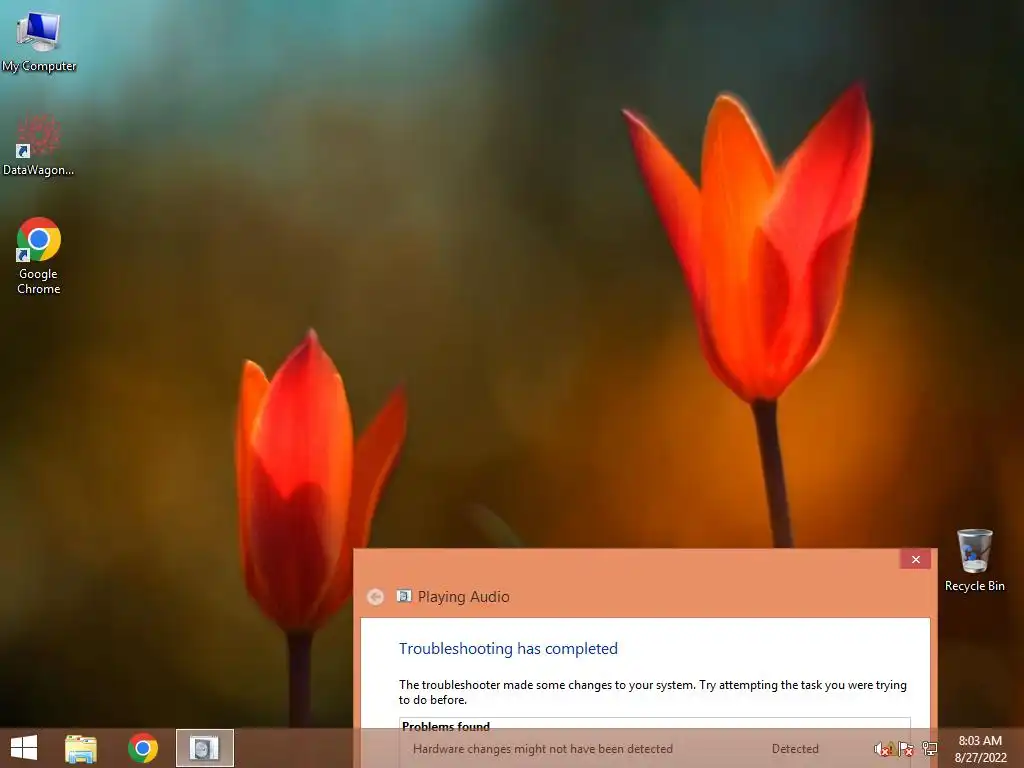This screenshot has width=1024, height=768.
Task: Open the network tray icon
Action: tap(929, 749)
